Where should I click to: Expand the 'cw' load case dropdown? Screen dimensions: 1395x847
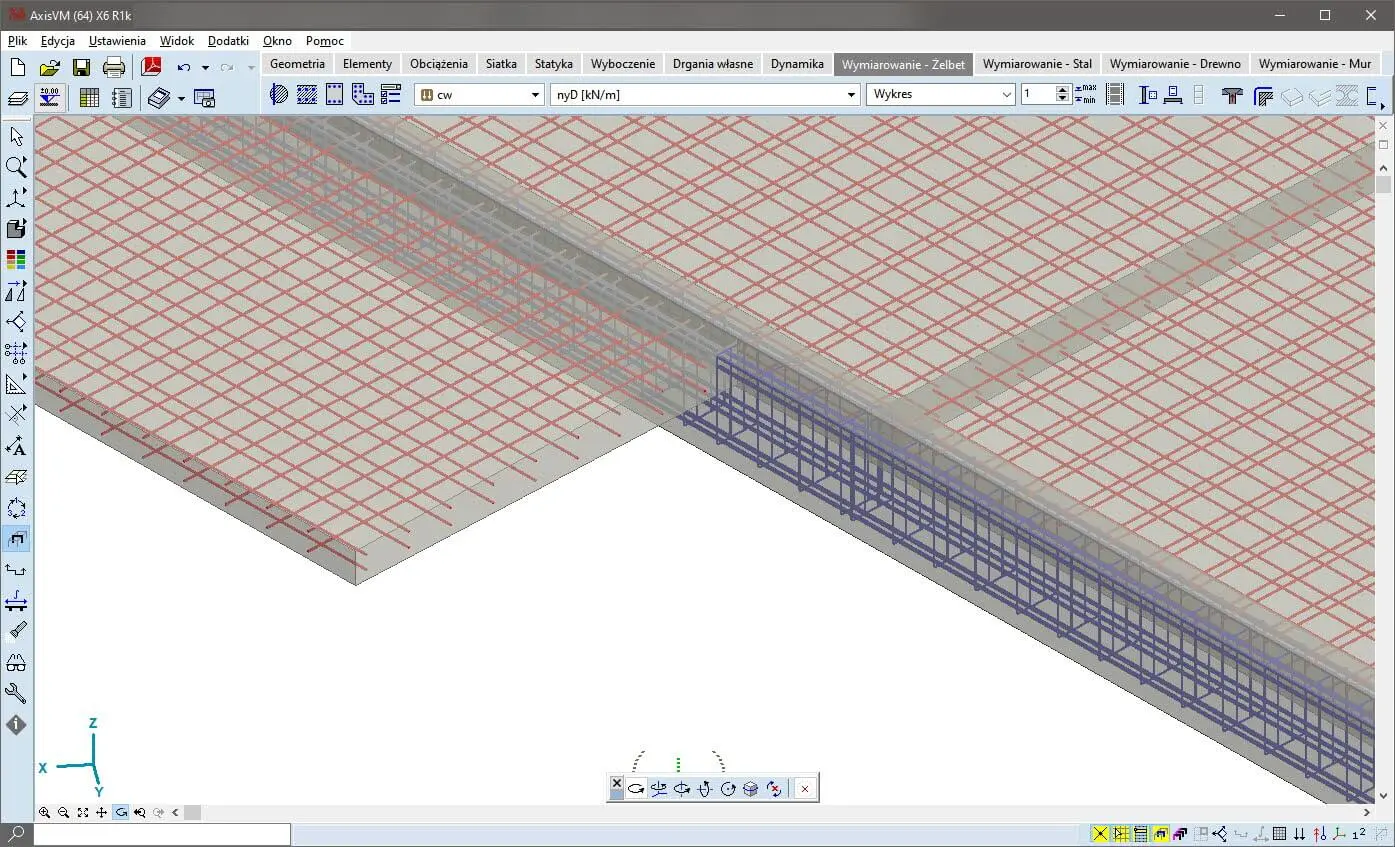coord(535,94)
